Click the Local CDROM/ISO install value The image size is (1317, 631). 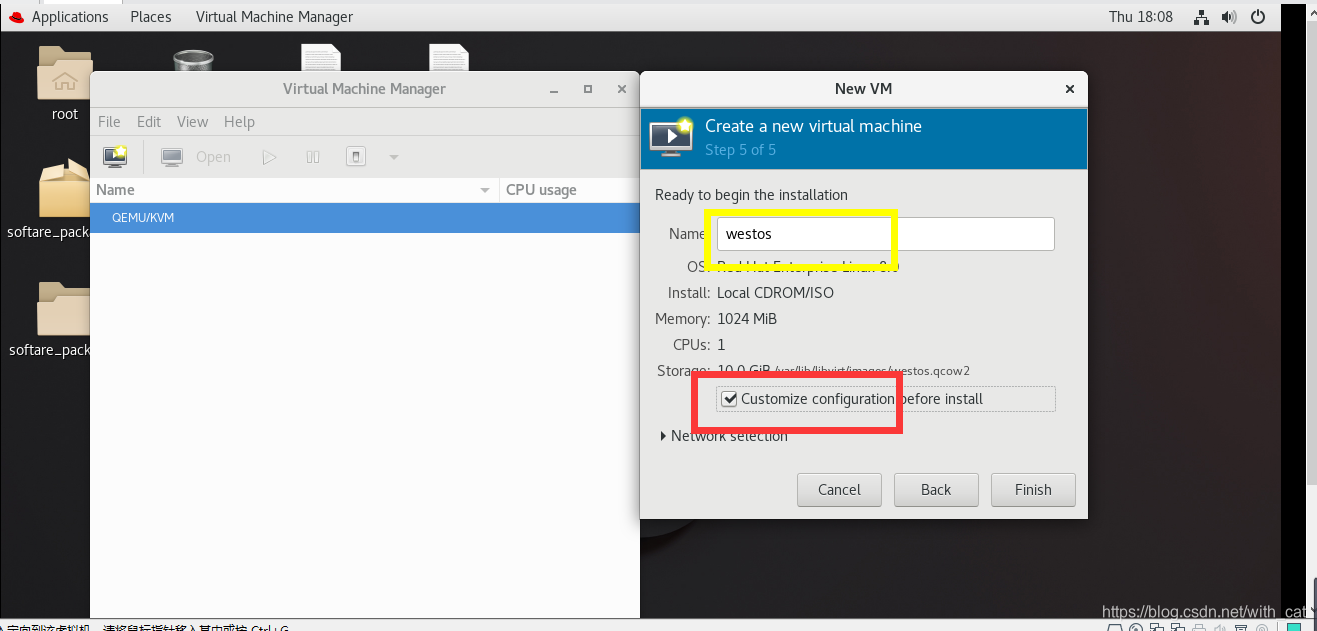[x=775, y=293]
